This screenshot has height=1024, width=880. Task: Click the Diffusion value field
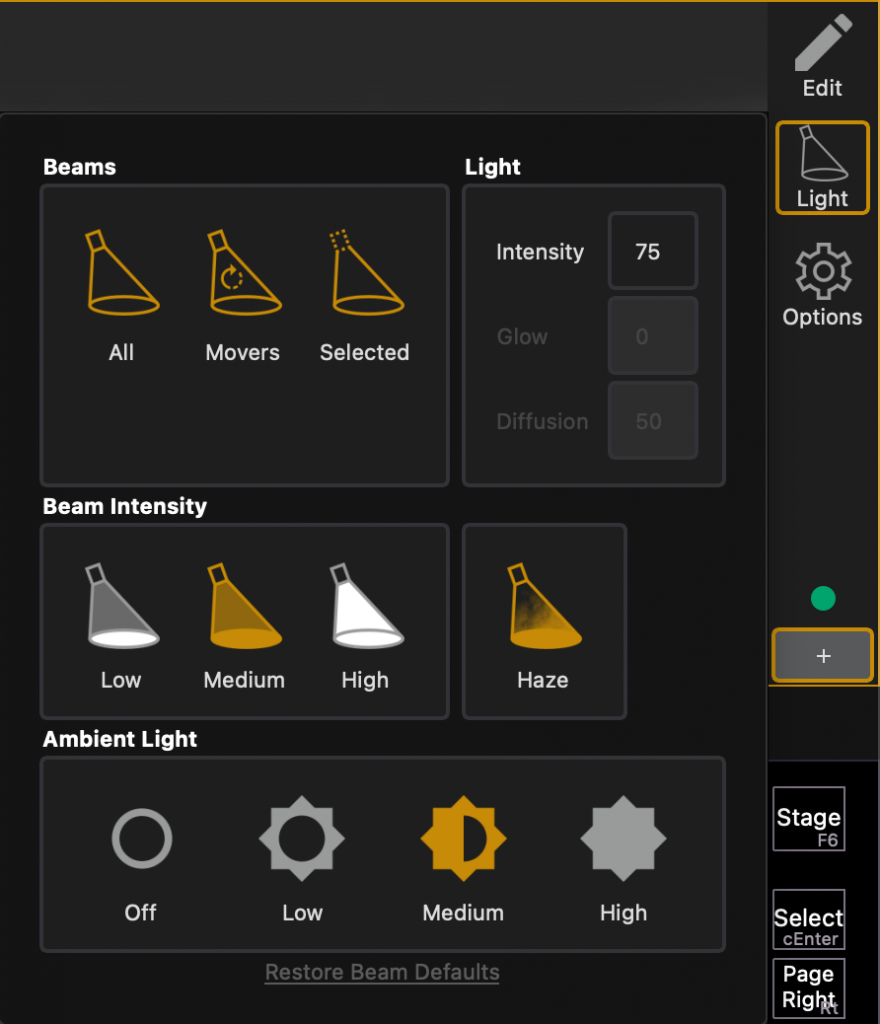coord(652,421)
